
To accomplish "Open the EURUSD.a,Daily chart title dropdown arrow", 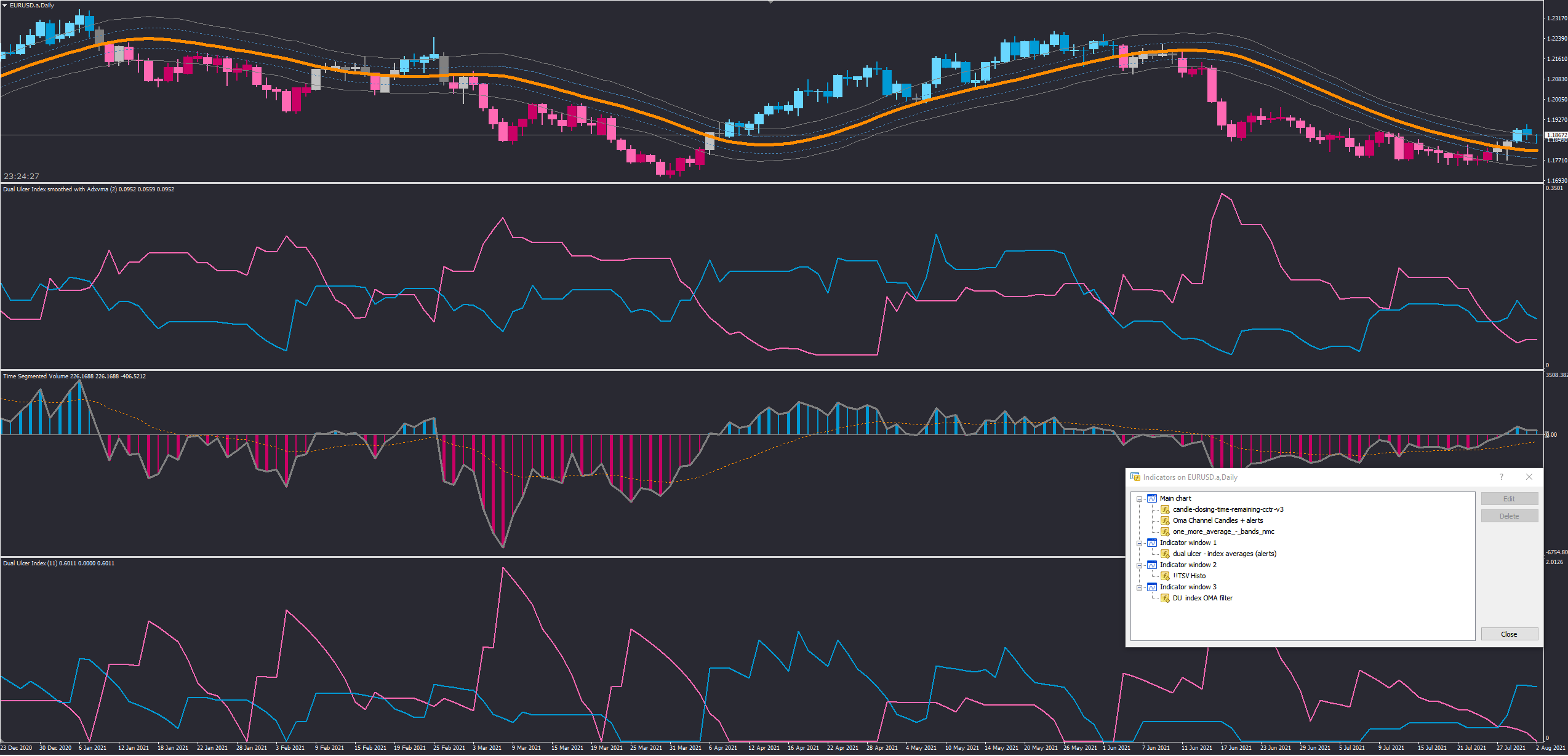I will click(x=5, y=5).
